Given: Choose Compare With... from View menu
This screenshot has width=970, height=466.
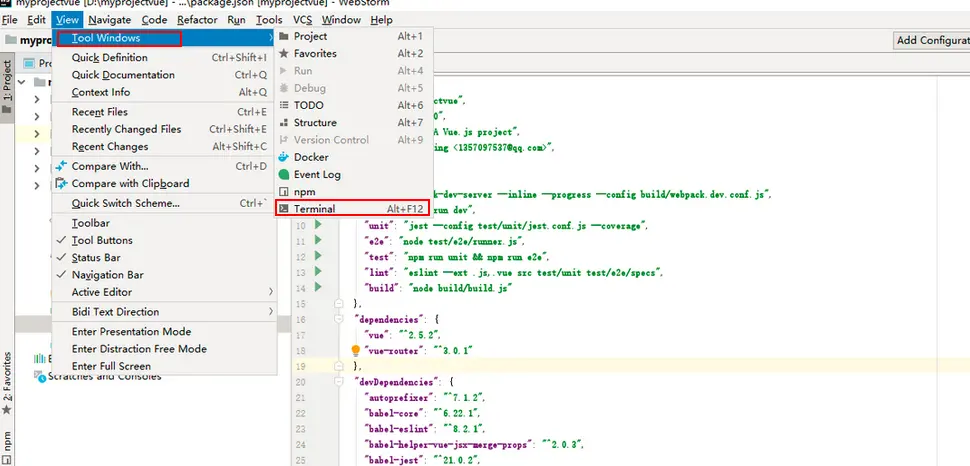Looking at the screenshot, I should pyautogui.click(x=164, y=166).
